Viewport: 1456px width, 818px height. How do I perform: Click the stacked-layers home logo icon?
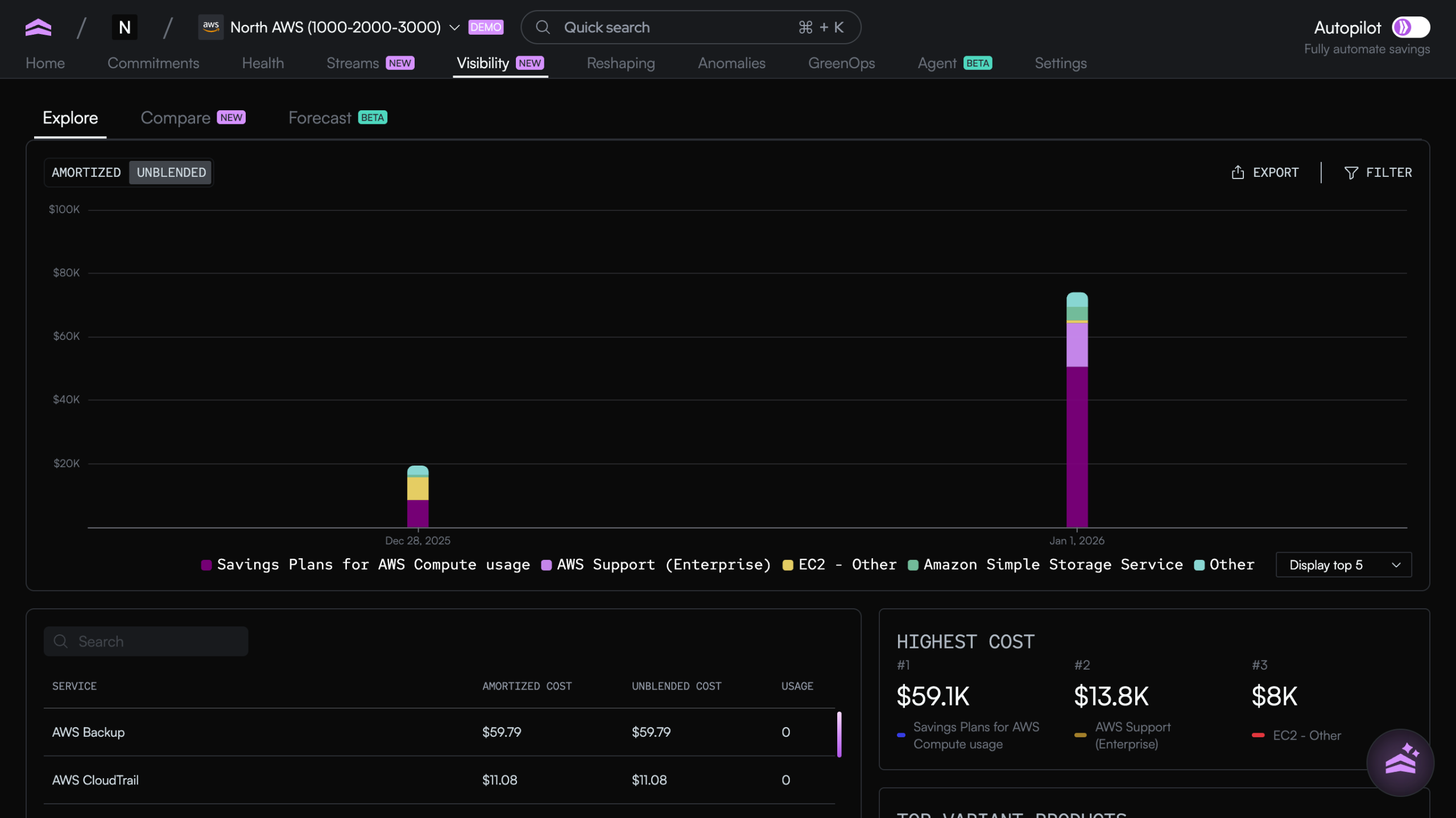[x=38, y=27]
